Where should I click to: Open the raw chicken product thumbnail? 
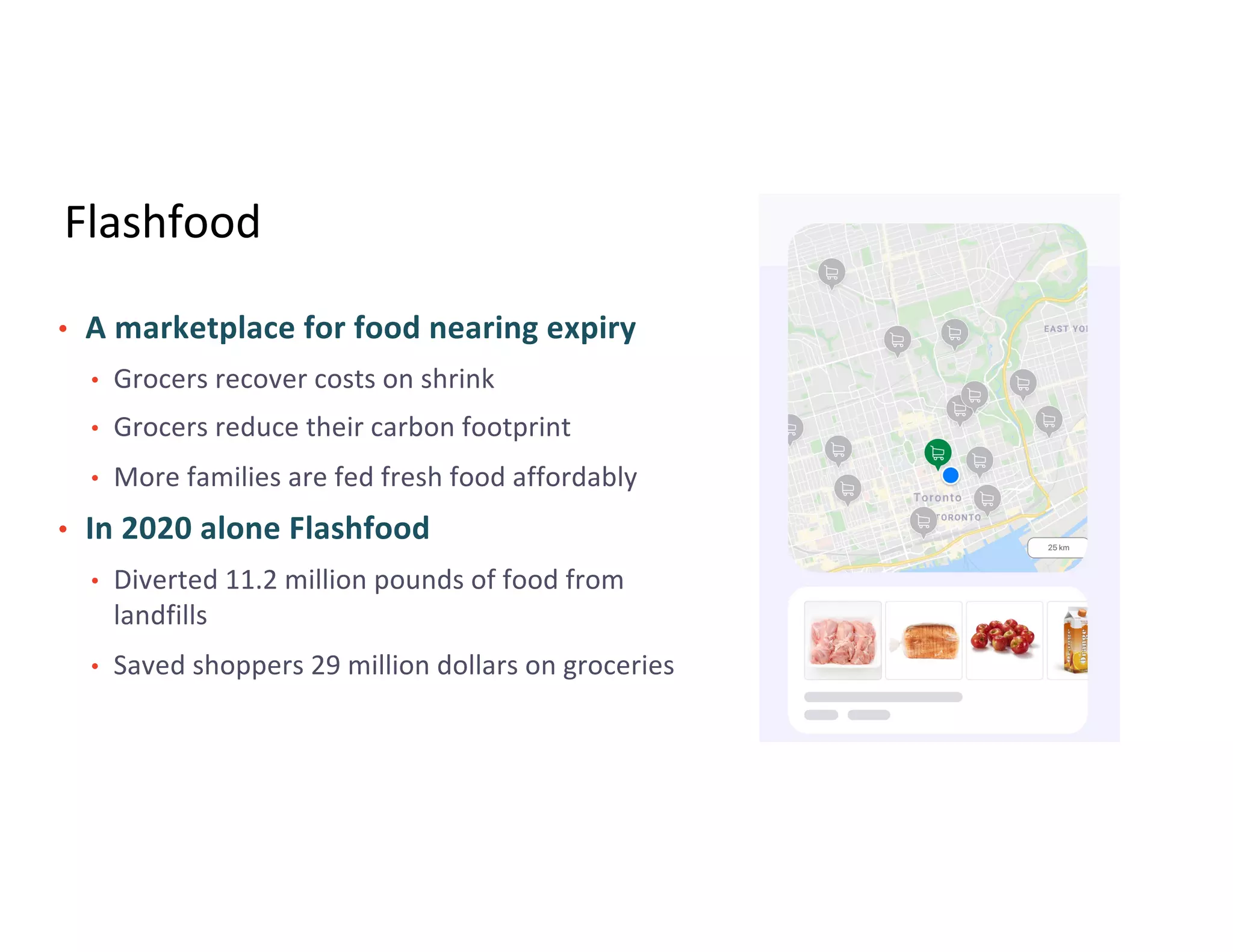click(843, 640)
